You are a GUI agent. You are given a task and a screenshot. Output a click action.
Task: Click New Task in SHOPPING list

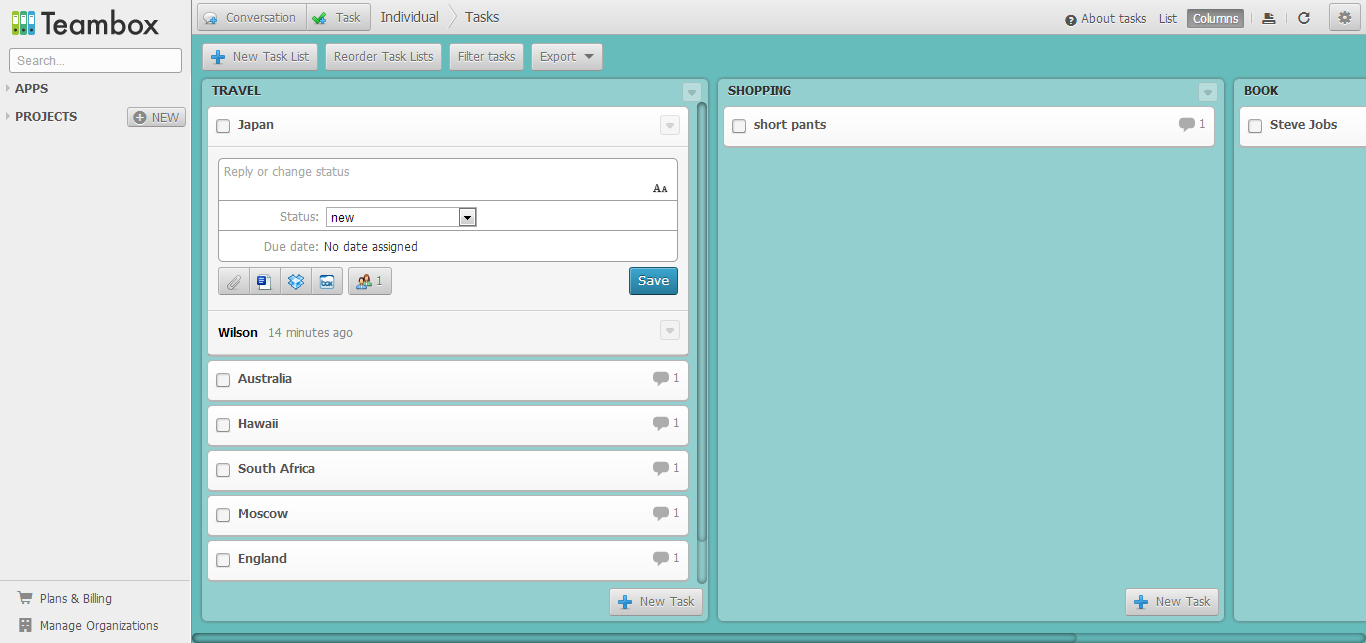(x=1172, y=602)
